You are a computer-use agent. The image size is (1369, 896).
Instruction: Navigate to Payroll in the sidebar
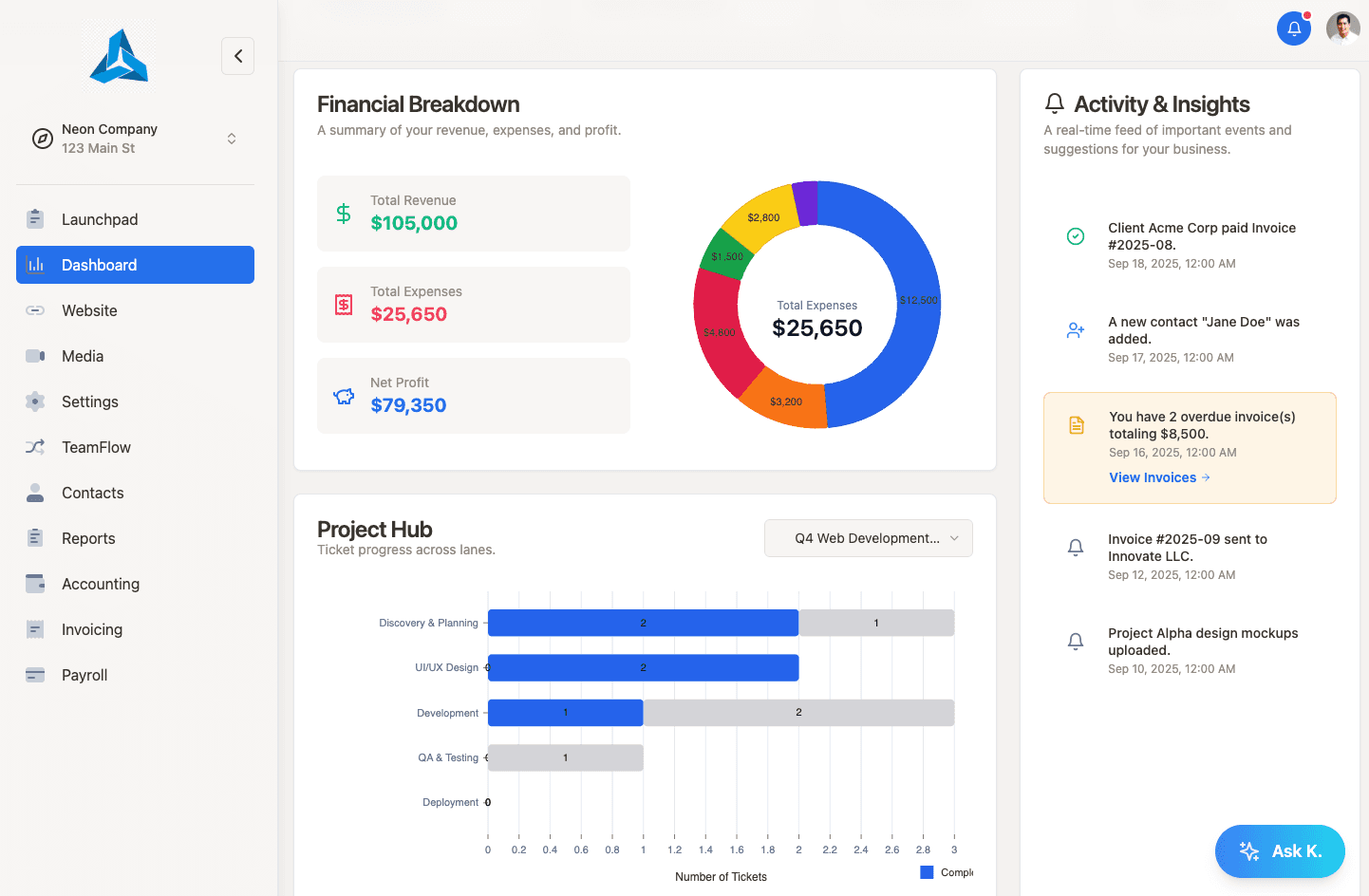(84, 675)
